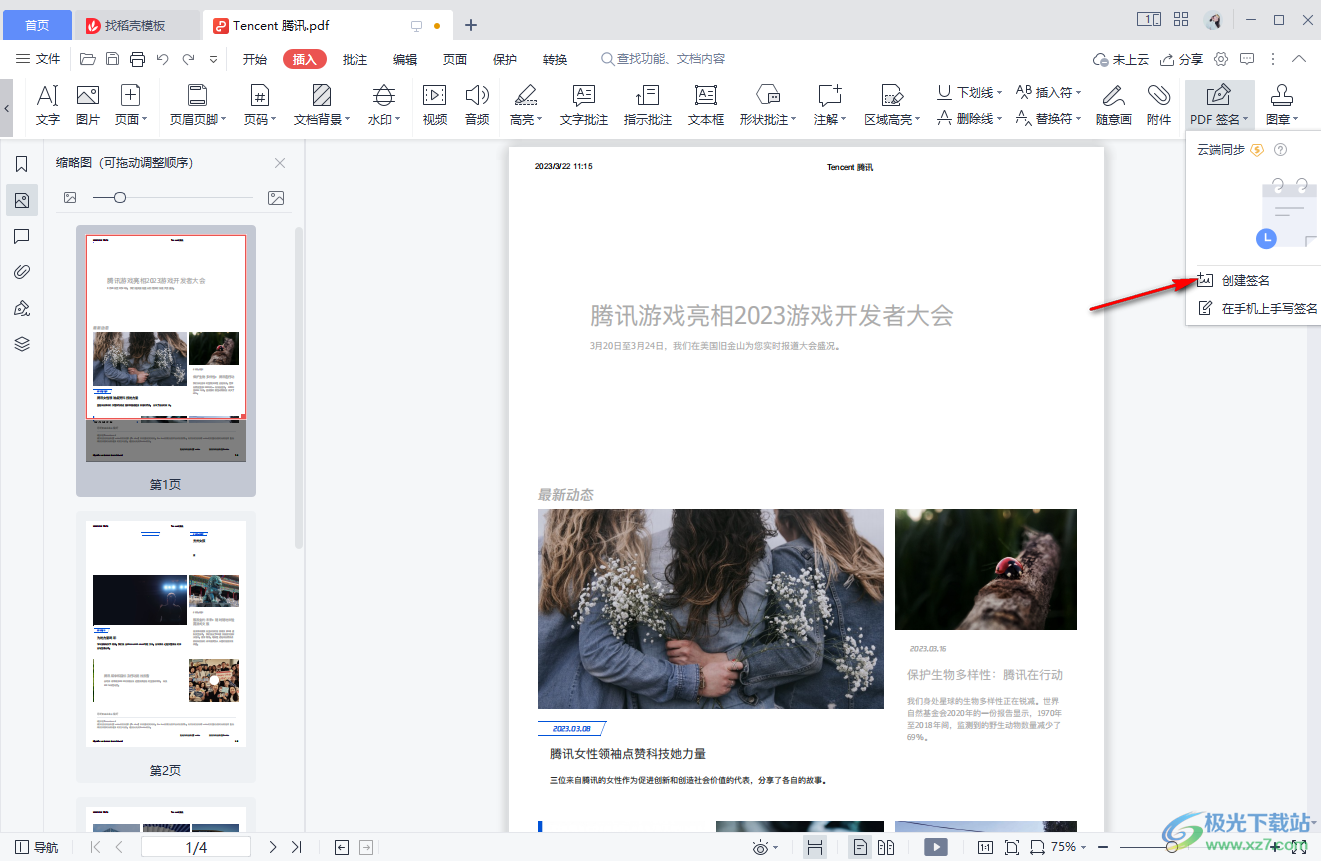This screenshot has width=1321, height=861.
Task: Switch to the 保护 ribbon tab
Action: coord(505,59)
